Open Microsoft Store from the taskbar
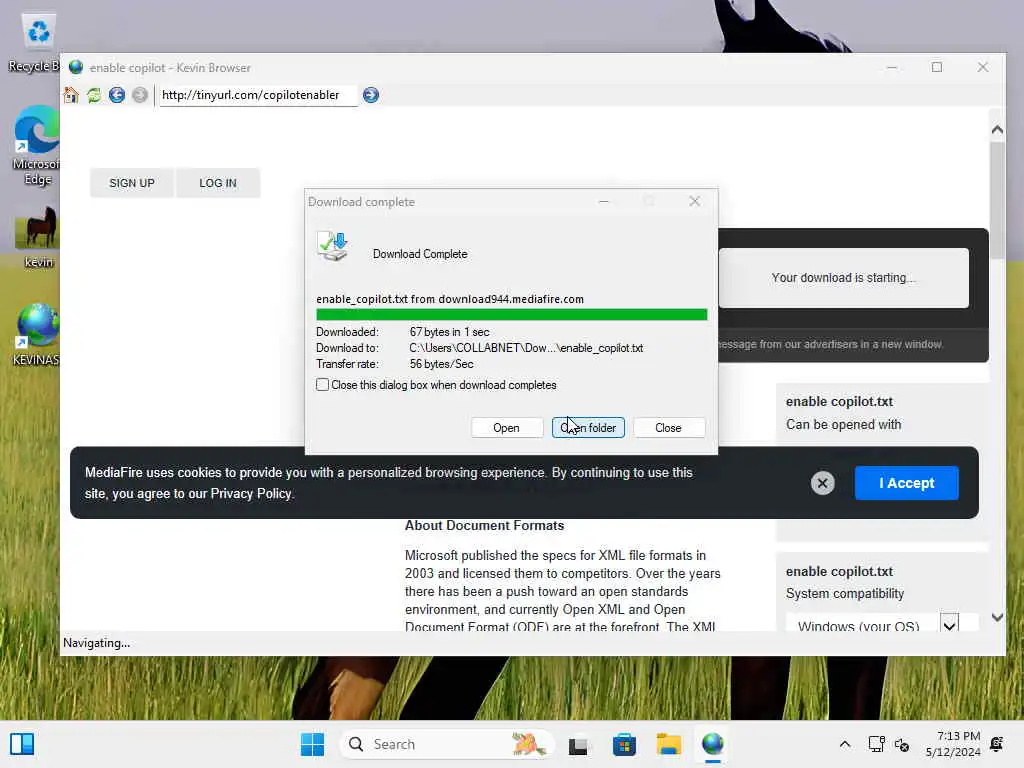The image size is (1024, 768). (624, 744)
